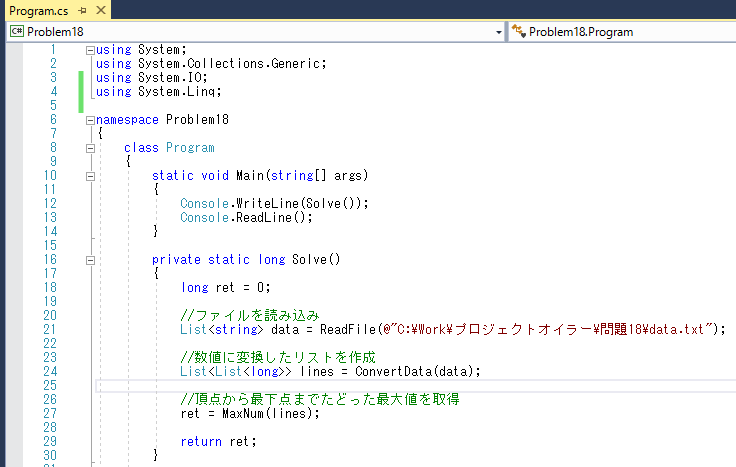
Task: Click 'System.IO' in the using line
Action: pyautogui.click(x=169, y=77)
